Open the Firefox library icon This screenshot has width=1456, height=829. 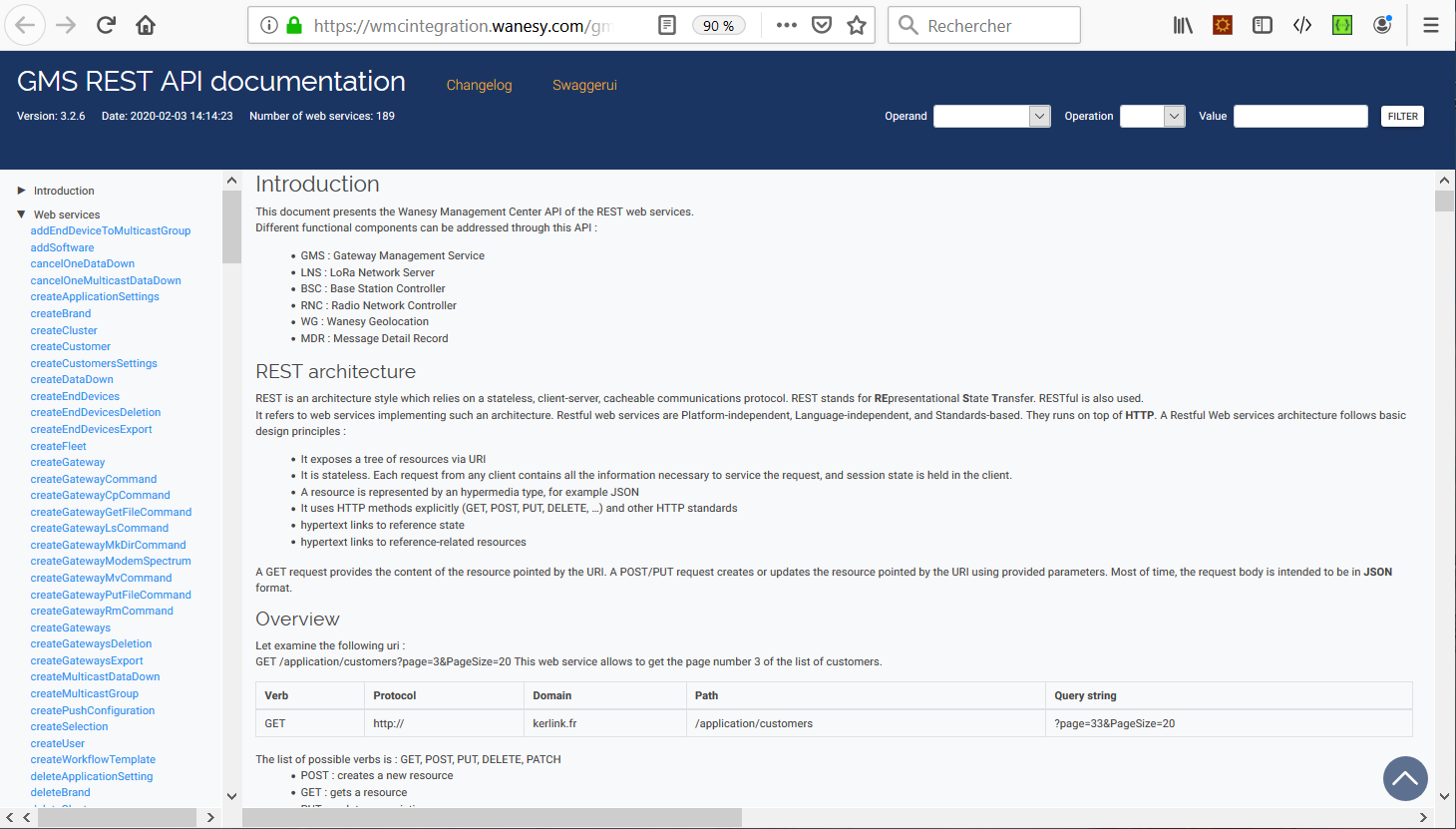tap(1183, 25)
